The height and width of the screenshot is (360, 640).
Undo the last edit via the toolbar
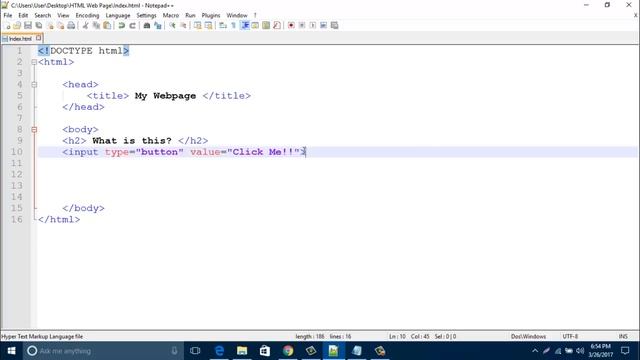click(121, 25)
